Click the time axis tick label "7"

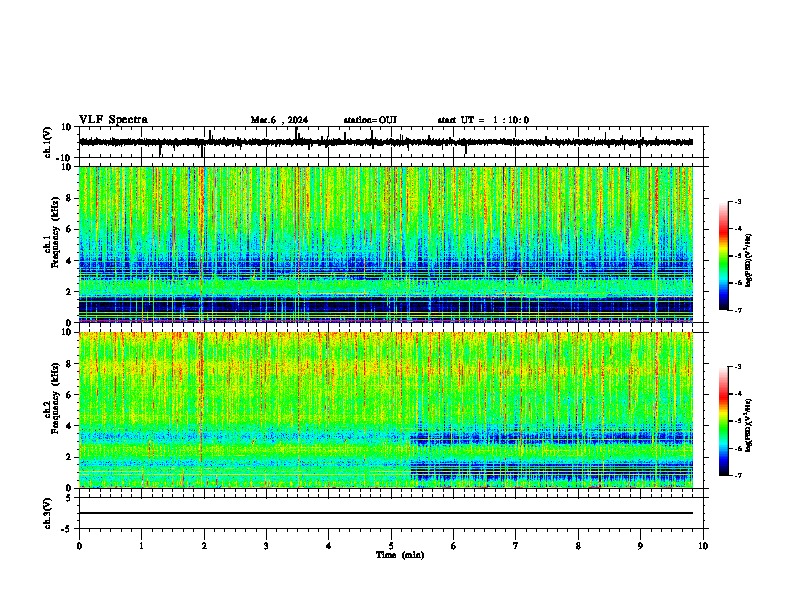point(516,546)
